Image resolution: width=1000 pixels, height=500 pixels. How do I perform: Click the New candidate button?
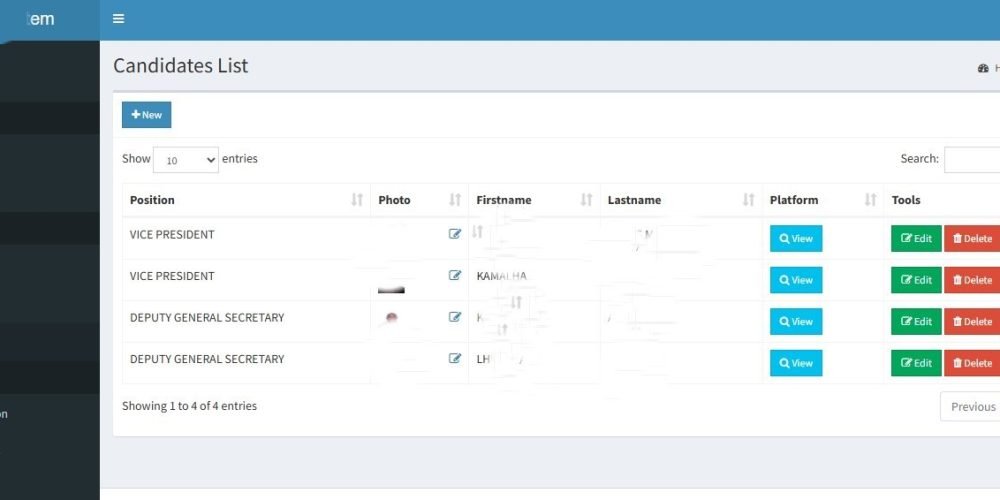click(x=146, y=115)
